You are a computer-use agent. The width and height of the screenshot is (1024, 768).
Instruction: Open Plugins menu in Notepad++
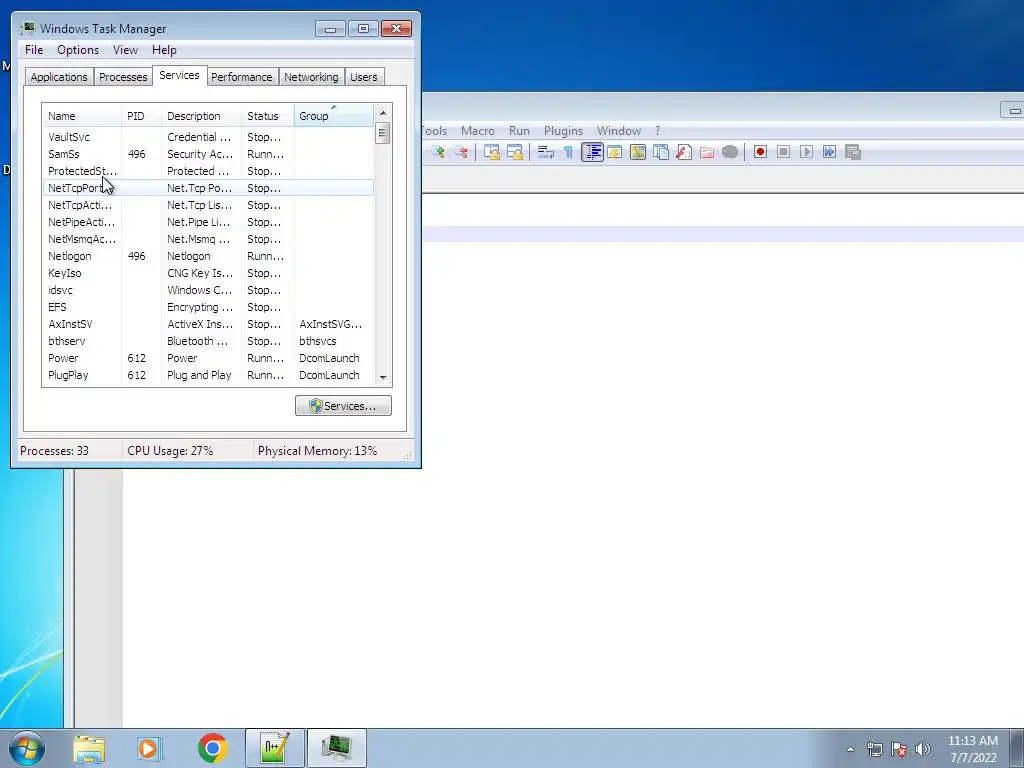[x=563, y=131]
